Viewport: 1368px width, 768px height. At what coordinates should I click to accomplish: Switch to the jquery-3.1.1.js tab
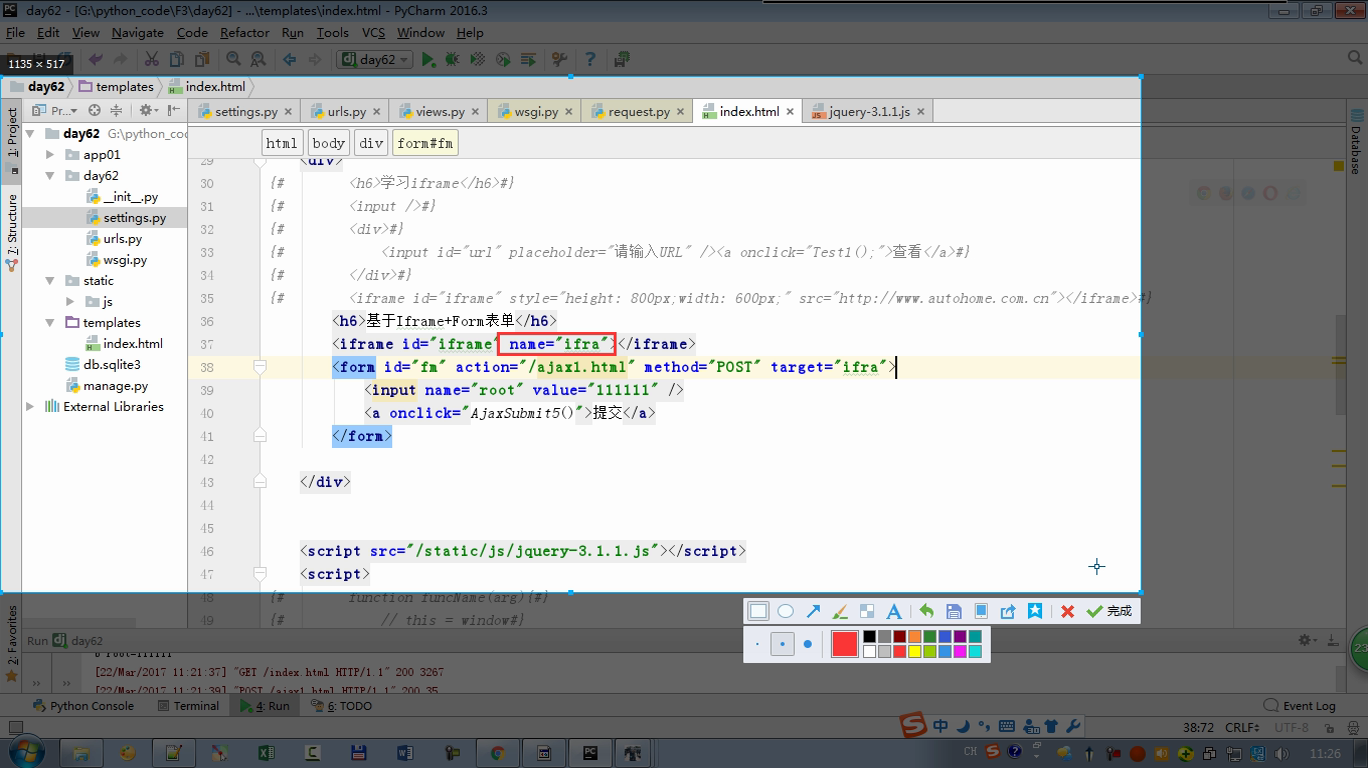pos(868,112)
